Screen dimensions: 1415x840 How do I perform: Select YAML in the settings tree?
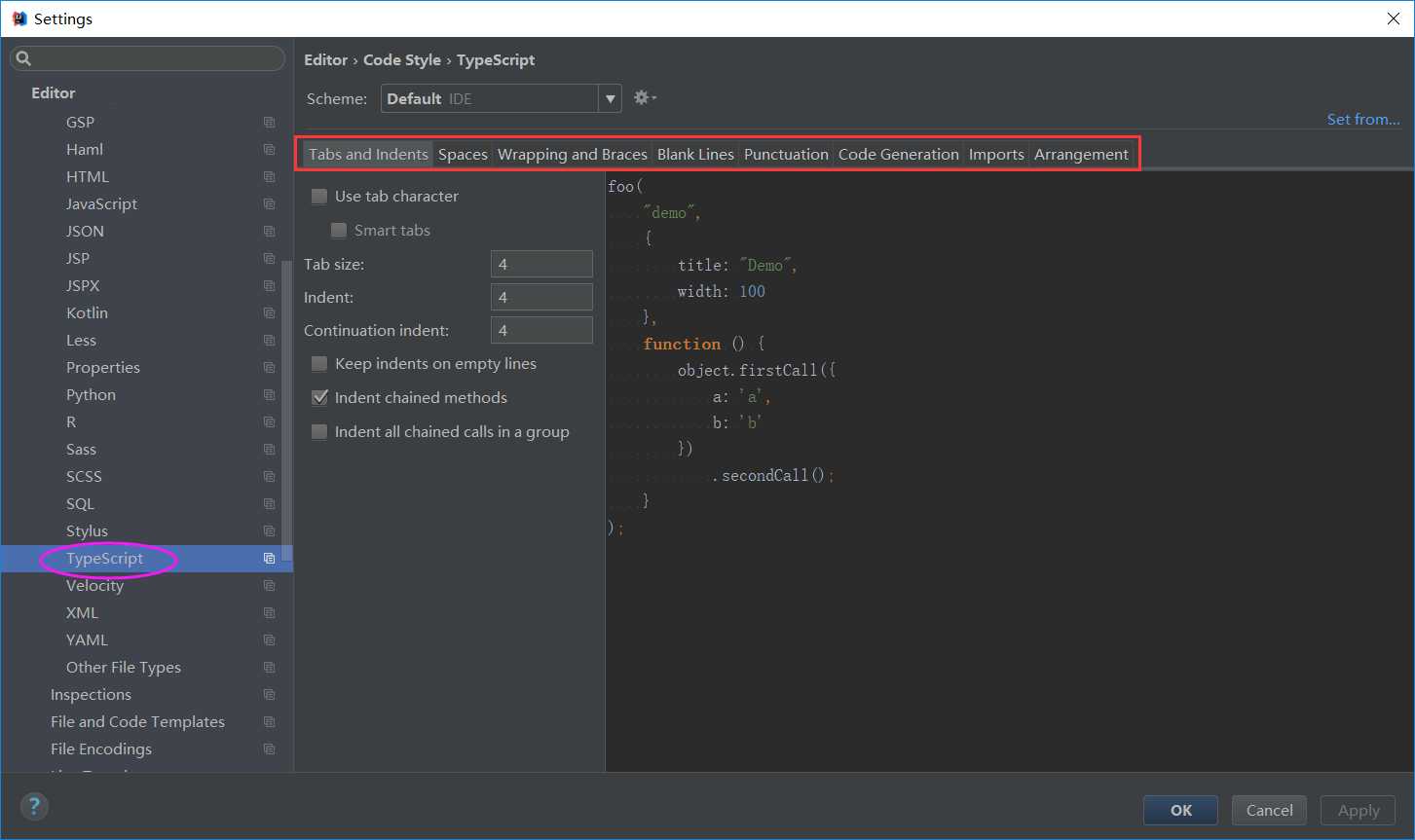click(x=87, y=640)
